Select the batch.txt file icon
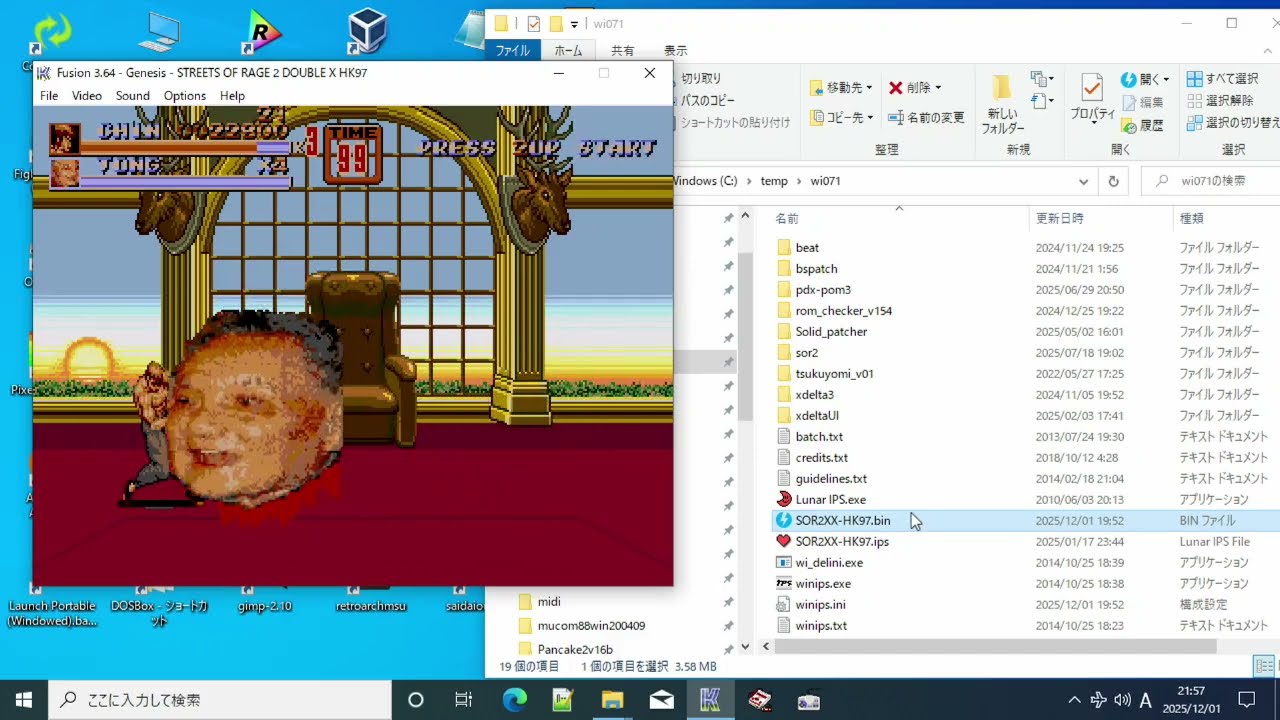1280x720 pixels. pos(784,437)
